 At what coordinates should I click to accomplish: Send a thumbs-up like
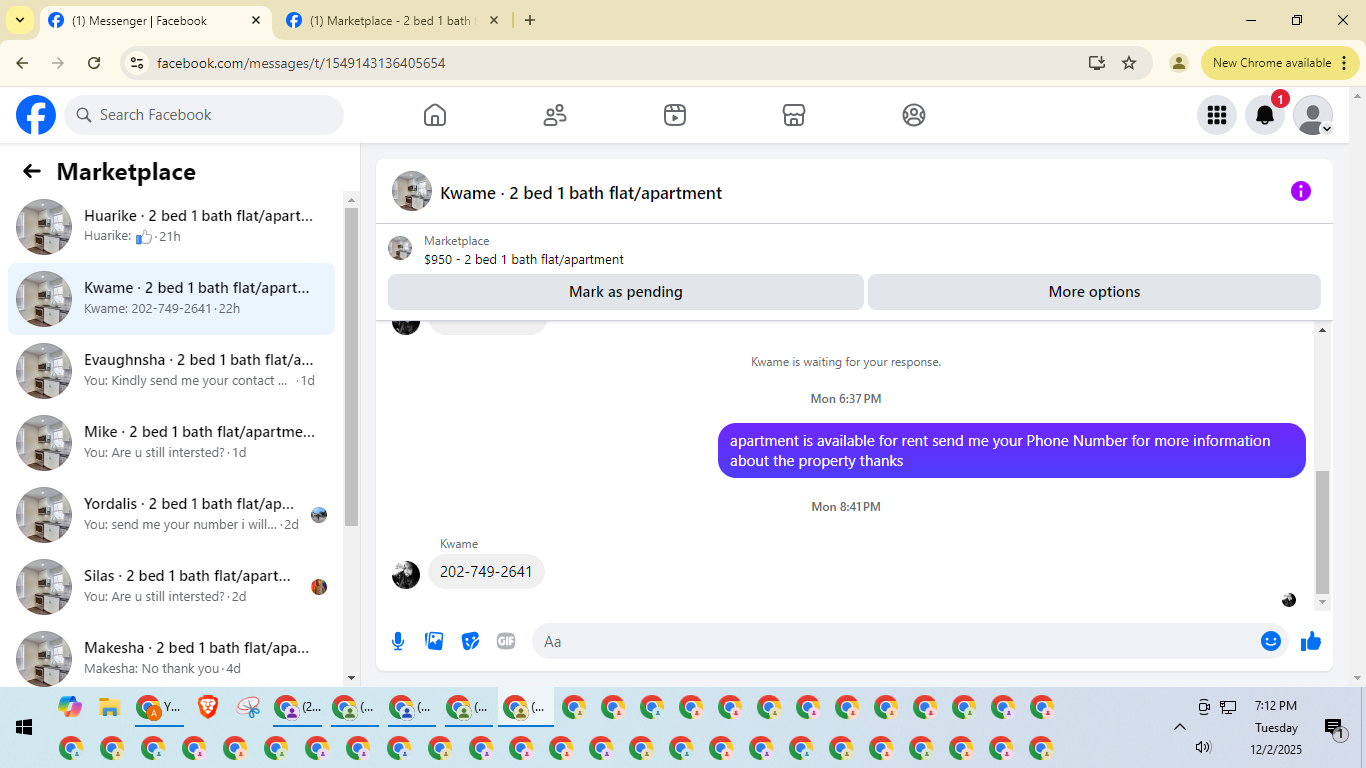[1311, 641]
